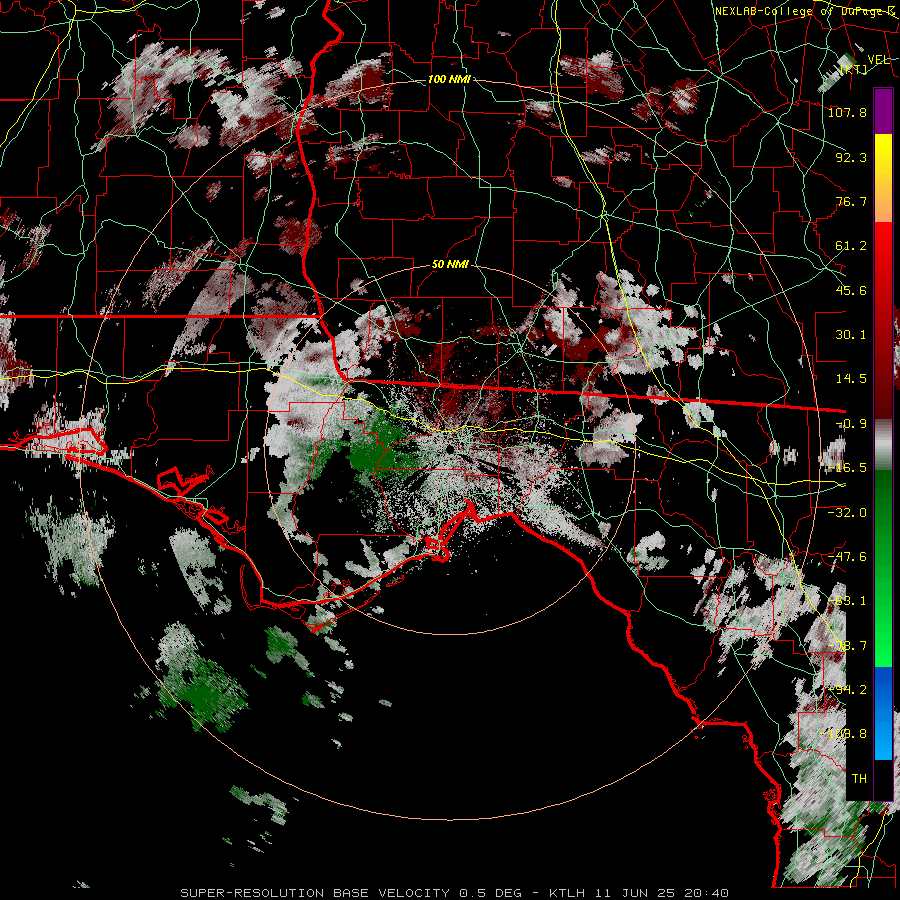Pick the gray segment of the color bar
This screenshot has width=900, height=900.
click(x=883, y=444)
